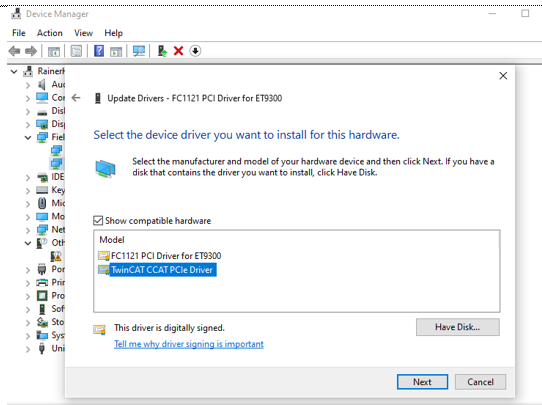Click the Model column header
Viewport: 542px width, 405px height.
click(x=112, y=239)
